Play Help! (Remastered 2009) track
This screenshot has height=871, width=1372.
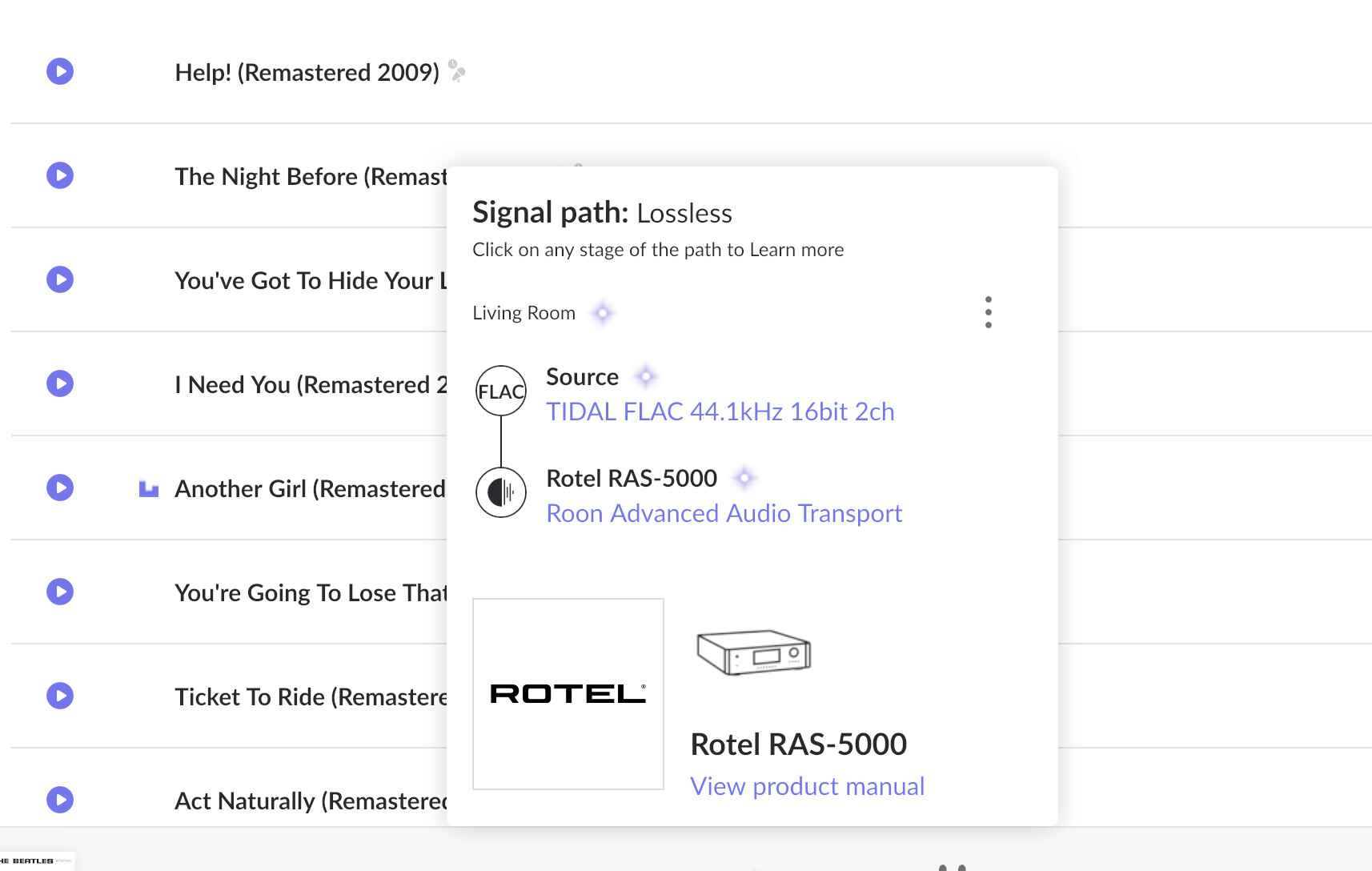pyautogui.click(x=60, y=71)
